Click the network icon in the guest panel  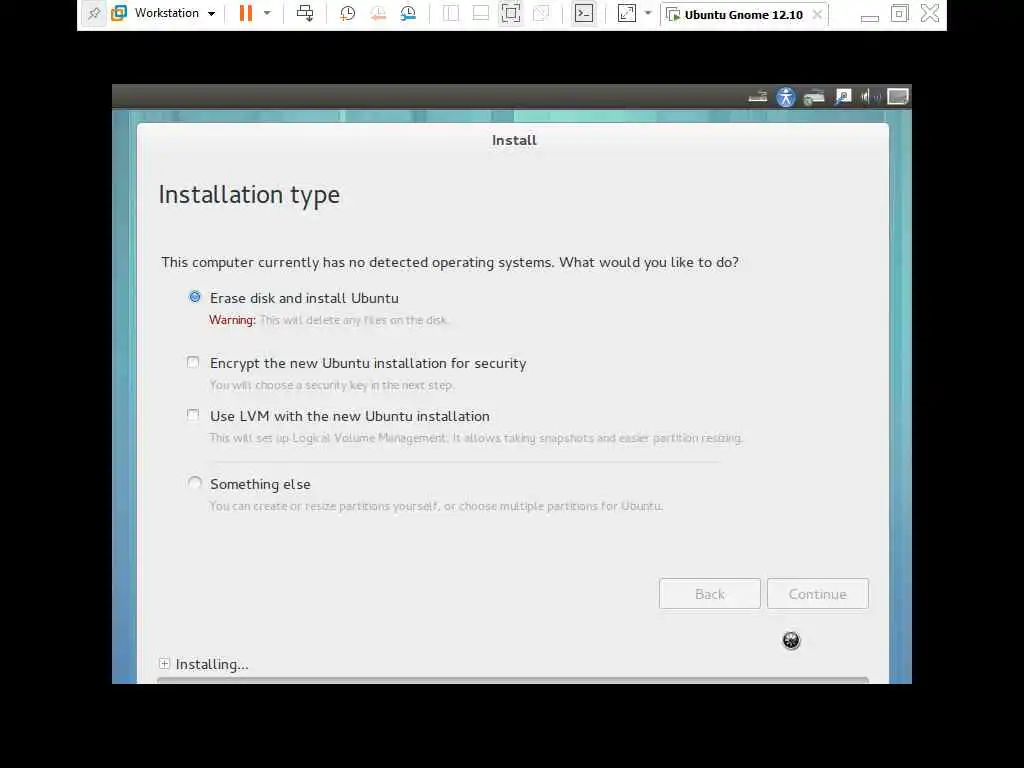[814, 97]
